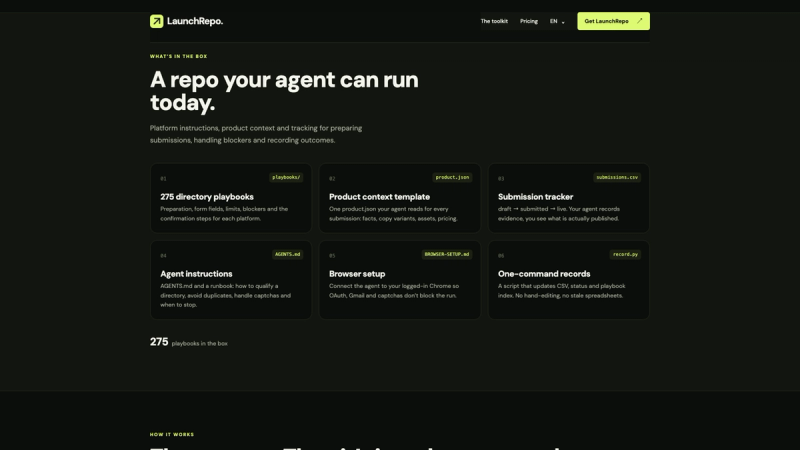Click the arrow icon in Get LaunchRepo button
Screen dimensions: 800x450
coord(639,21)
